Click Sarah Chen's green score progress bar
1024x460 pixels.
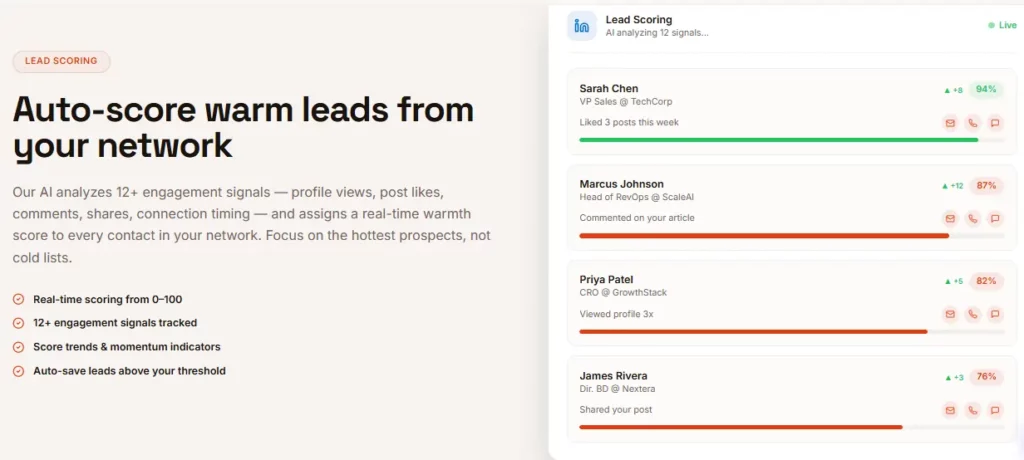(778, 140)
